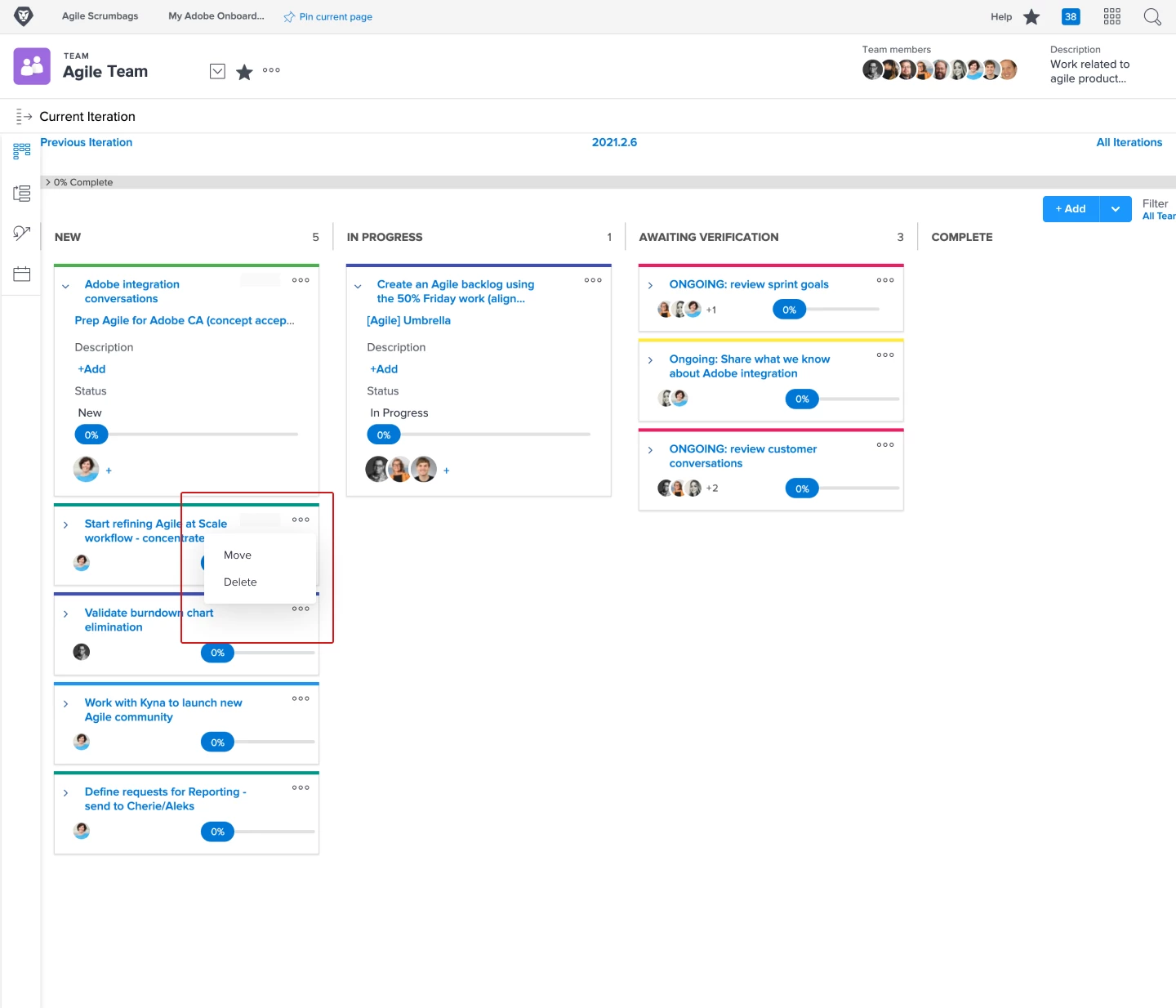Switch to the My Adobe Onboard... tab
The height and width of the screenshot is (1008, 1176).
pyautogui.click(x=216, y=16)
